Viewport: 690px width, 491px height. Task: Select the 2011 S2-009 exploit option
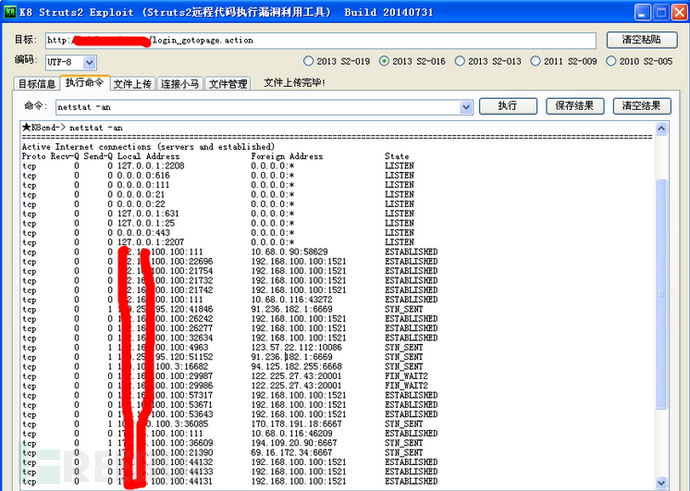(564, 61)
